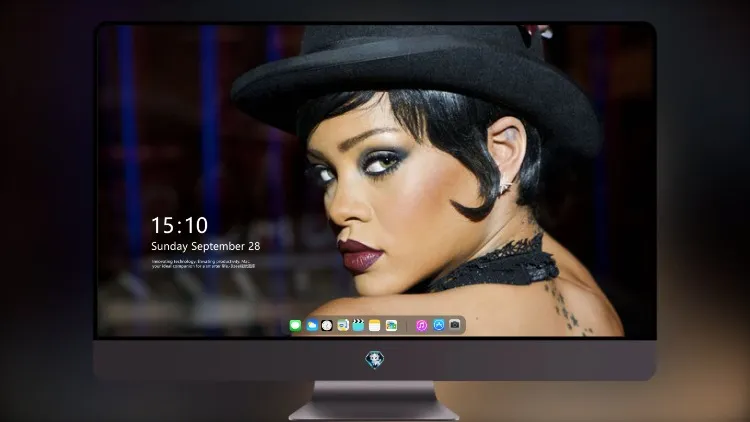Open the Maps-style app beside the Clock
The image size is (750, 422).
[343, 325]
